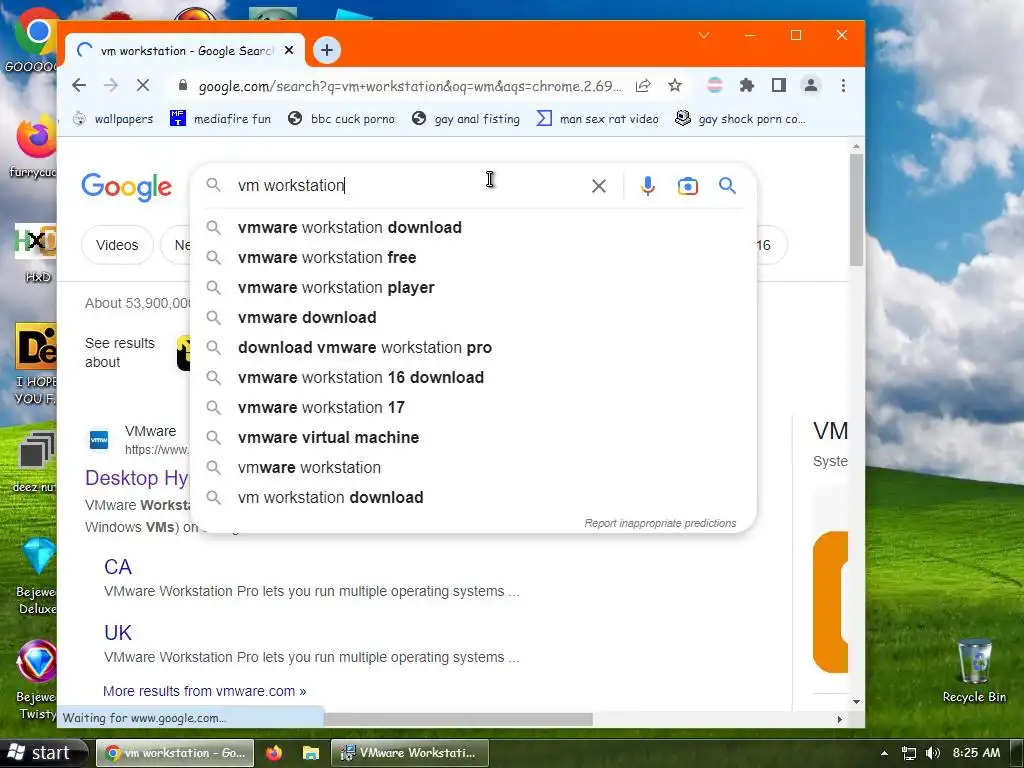Click the horizontal scrollbar right arrow
This screenshot has width=1024, height=768.
pyautogui.click(x=840, y=719)
